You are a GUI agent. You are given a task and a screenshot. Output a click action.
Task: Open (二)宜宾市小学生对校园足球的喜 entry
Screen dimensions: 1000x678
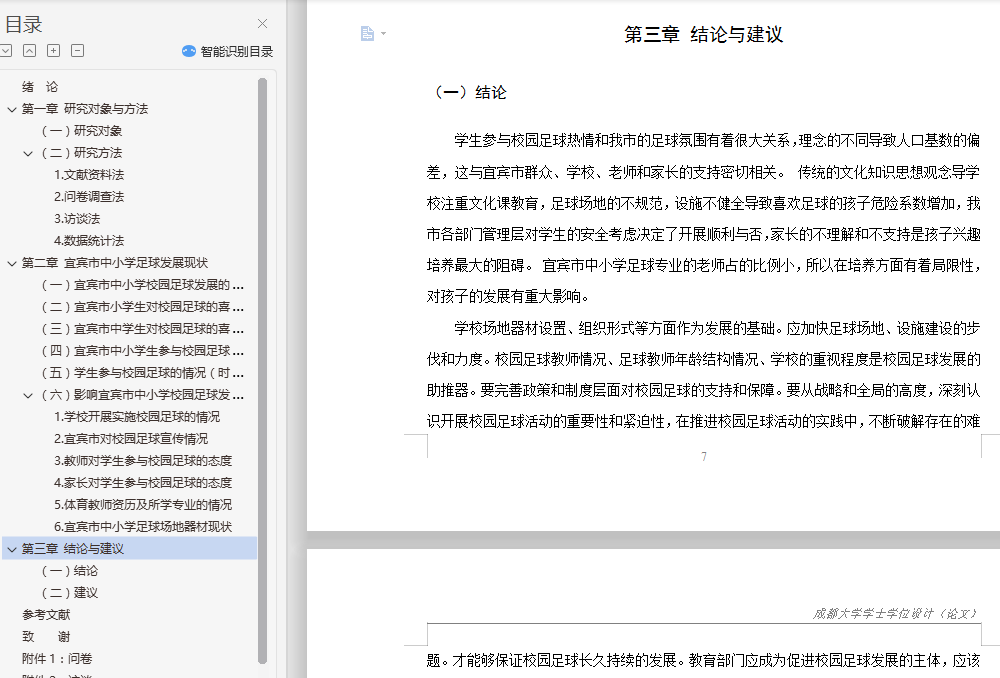143,307
